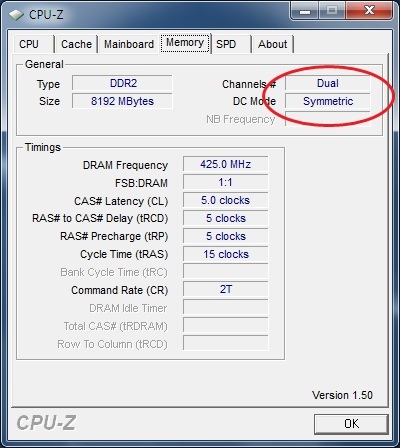Click the Command Rate value 2T
400x448 pixels.
[226, 289]
